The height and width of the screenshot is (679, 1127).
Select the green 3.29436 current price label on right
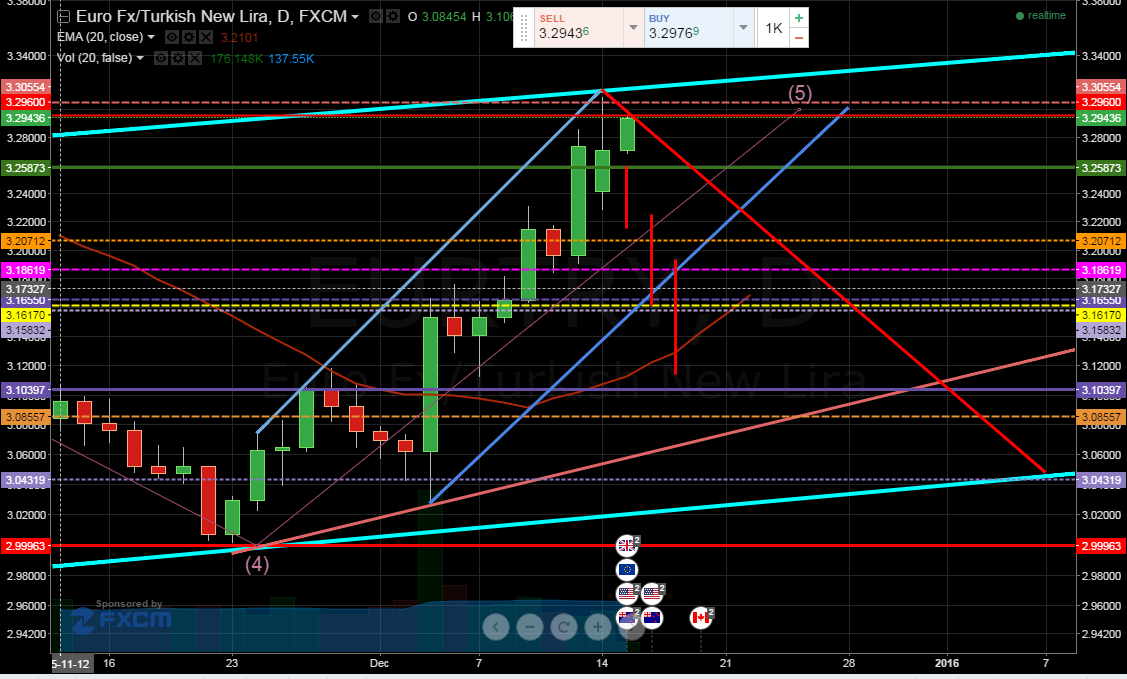1101,118
